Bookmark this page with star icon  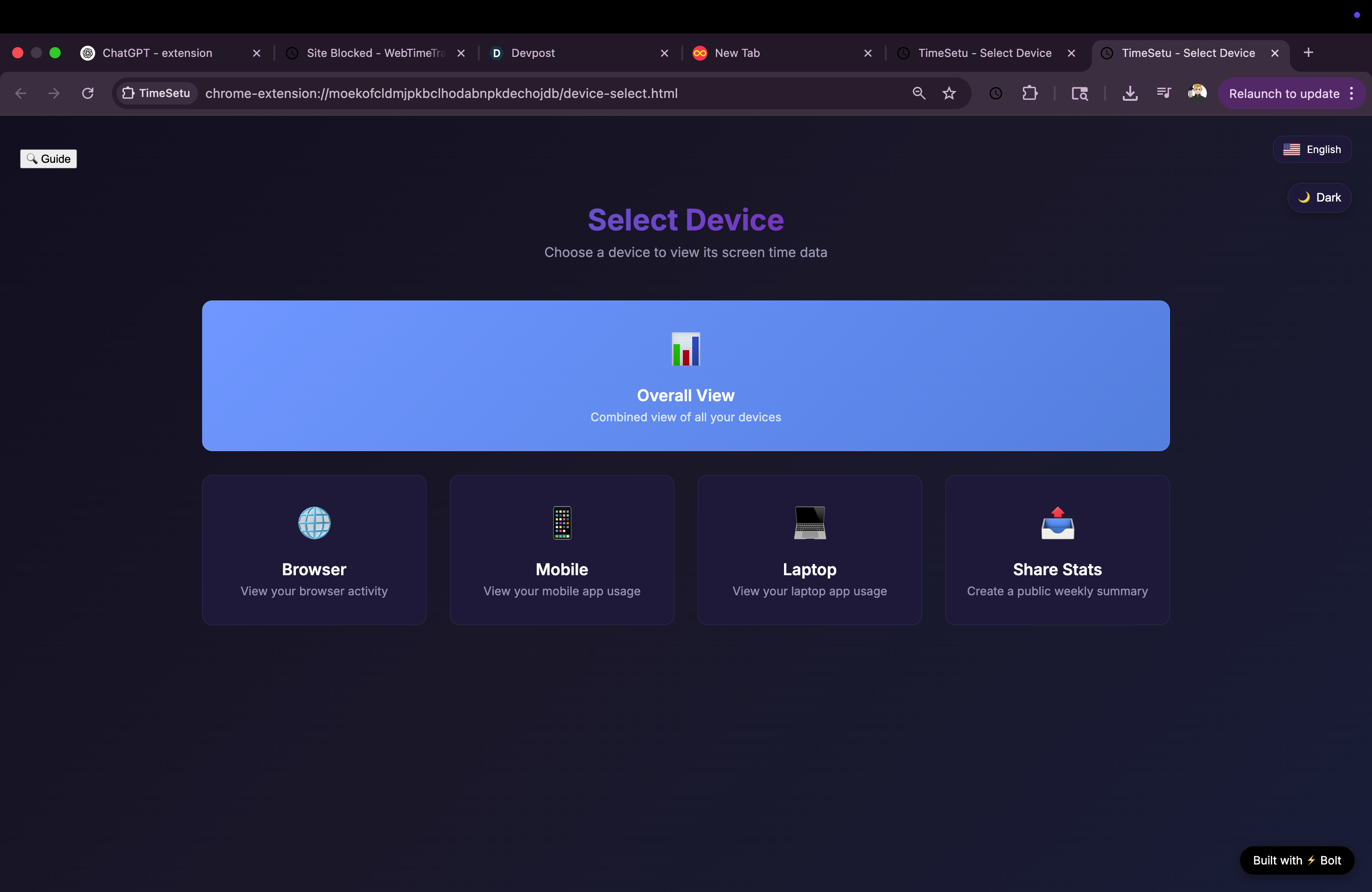point(949,93)
